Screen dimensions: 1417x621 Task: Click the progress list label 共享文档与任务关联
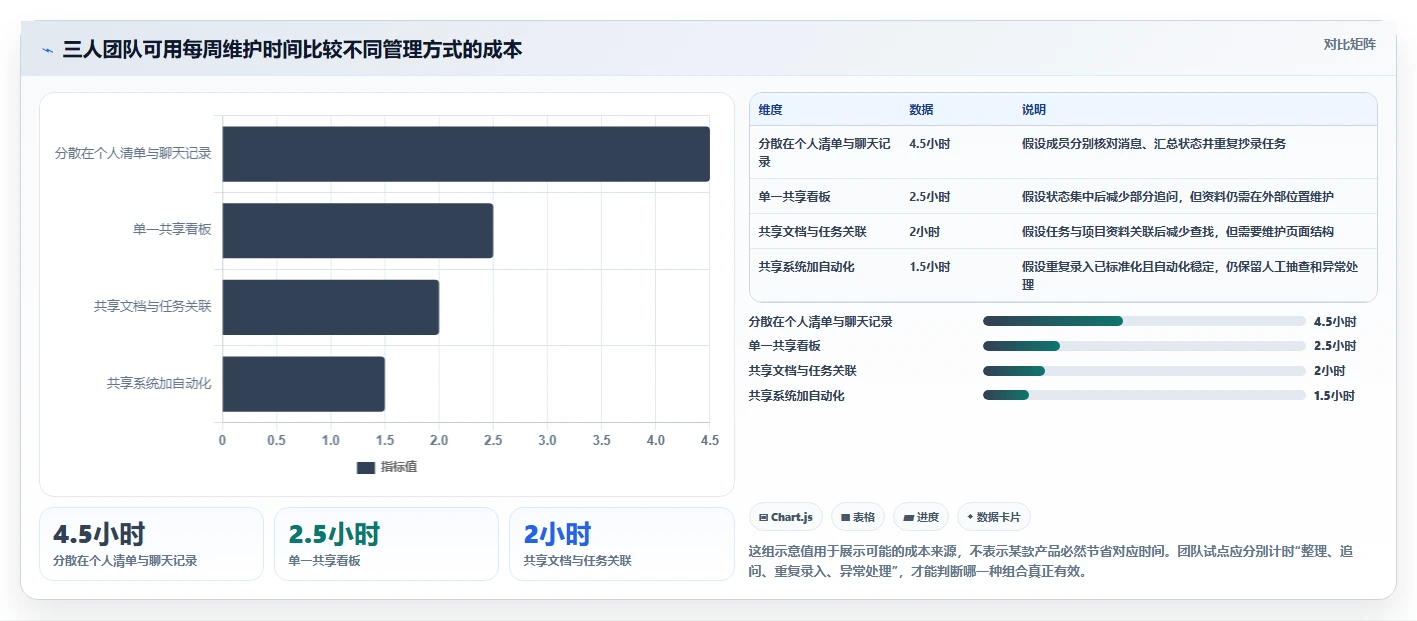[x=802, y=371]
